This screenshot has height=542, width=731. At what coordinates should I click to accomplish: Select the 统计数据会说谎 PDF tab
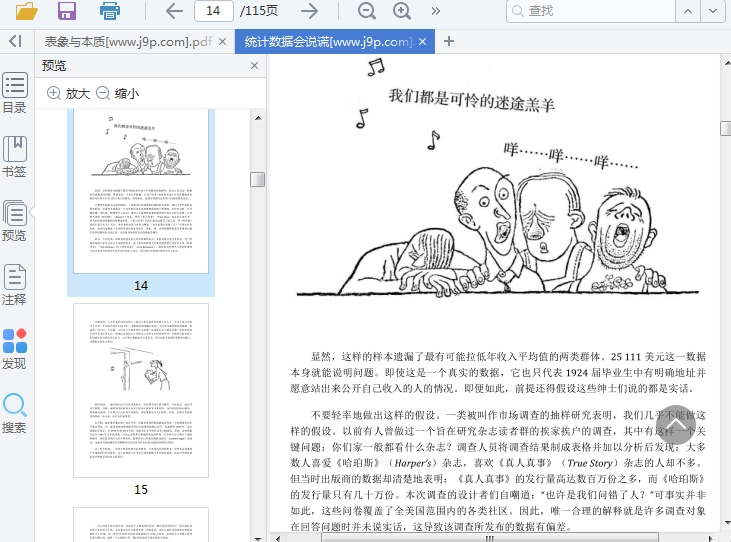329,41
